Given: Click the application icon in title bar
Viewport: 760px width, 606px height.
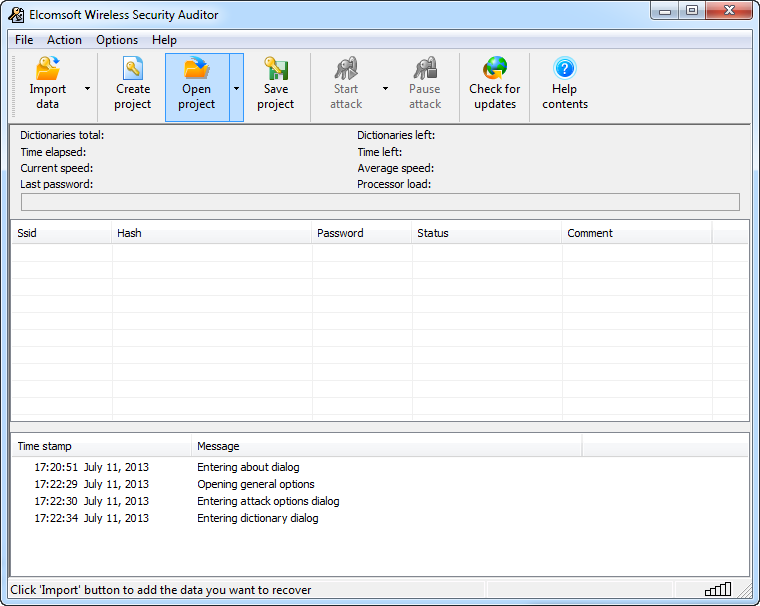Looking at the screenshot, I should (x=16, y=15).
